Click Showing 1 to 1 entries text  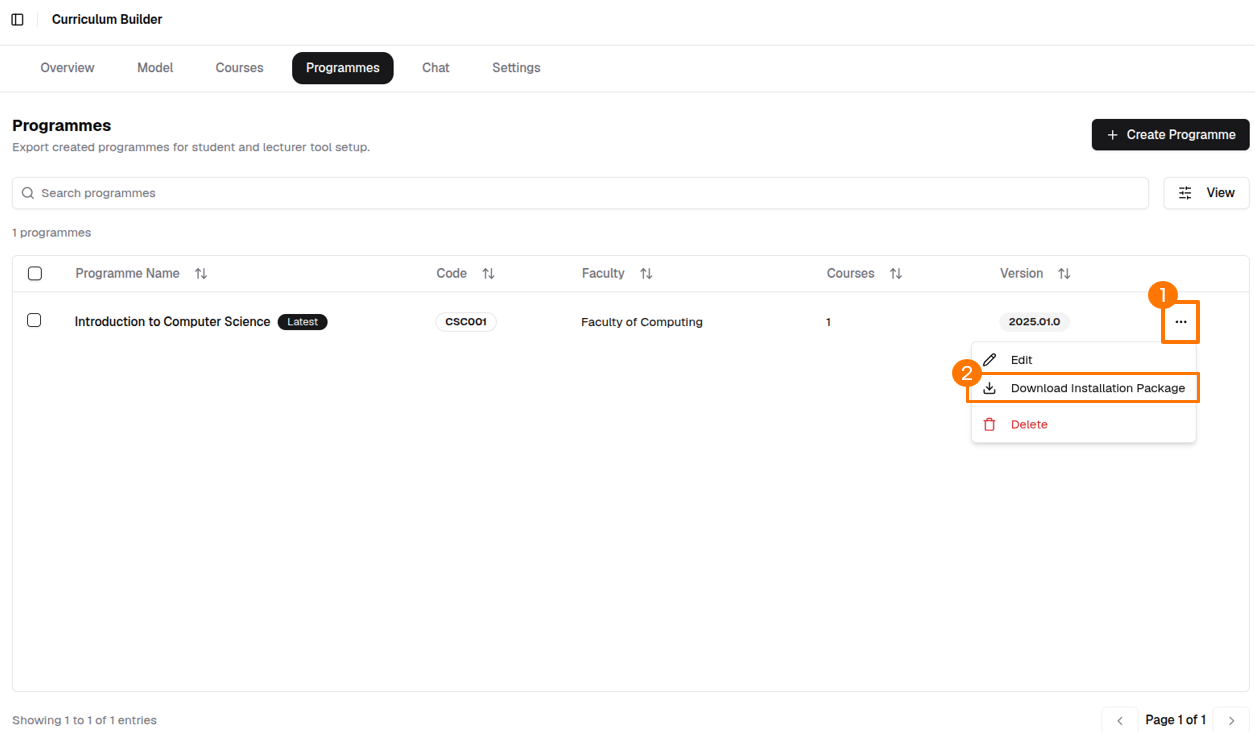pyautogui.click(x=85, y=720)
